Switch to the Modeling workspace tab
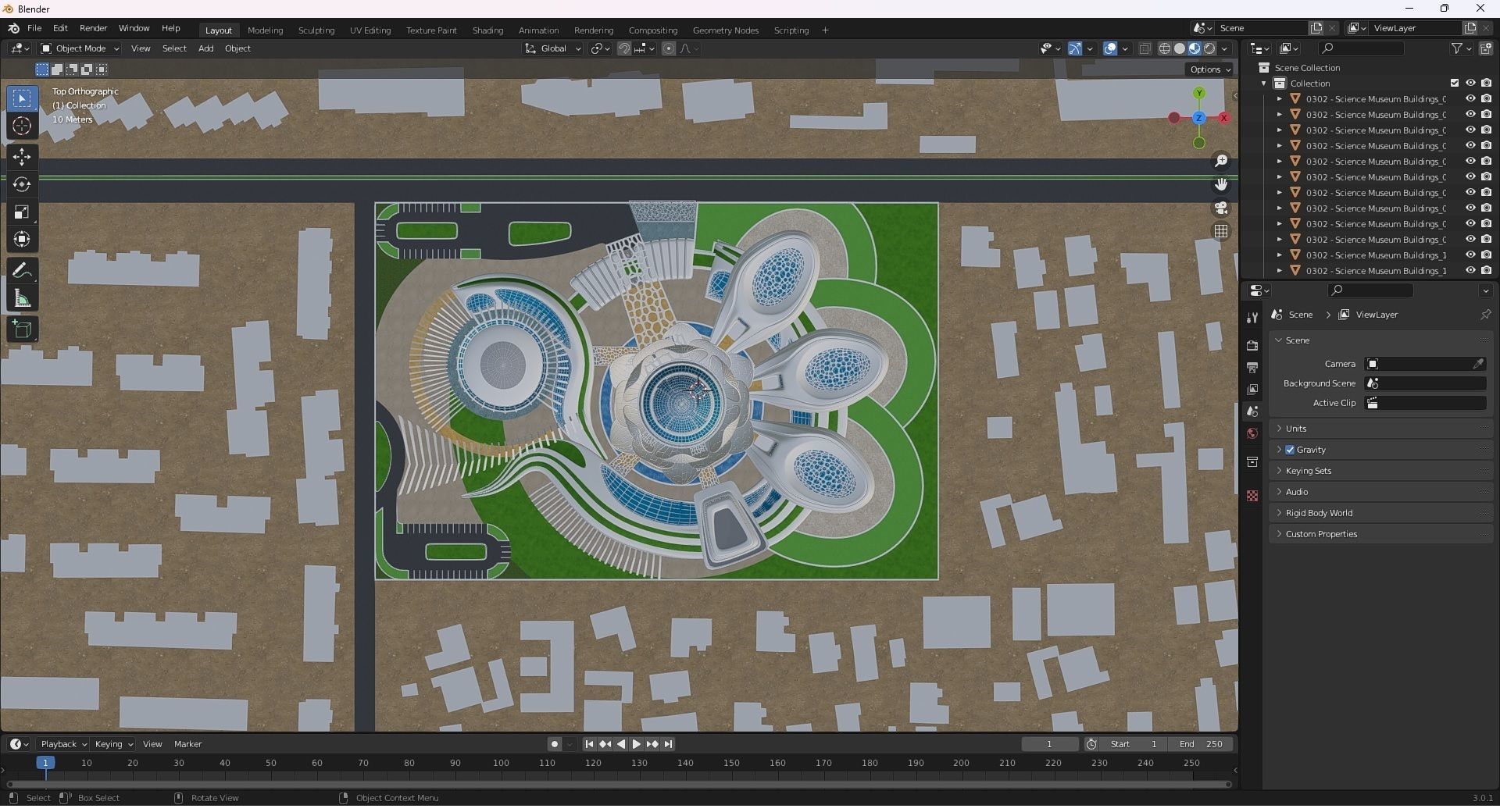This screenshot has height=812, width=1500. point(265,30)
